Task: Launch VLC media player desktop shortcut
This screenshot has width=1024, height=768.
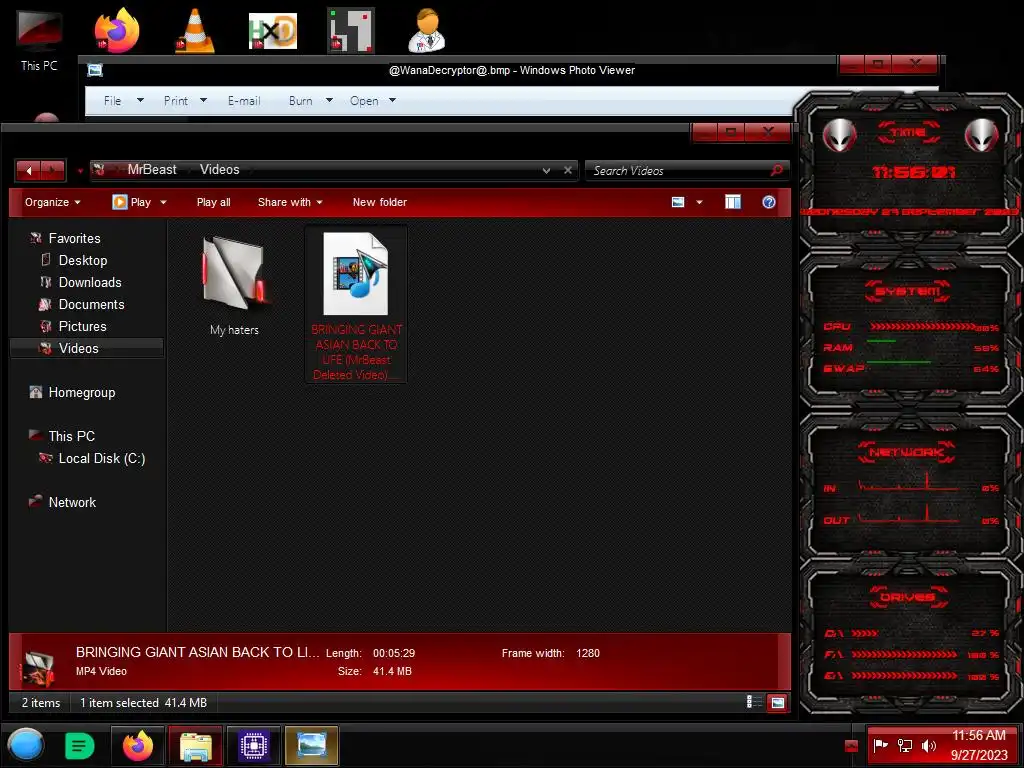Action: coord(195,30)
